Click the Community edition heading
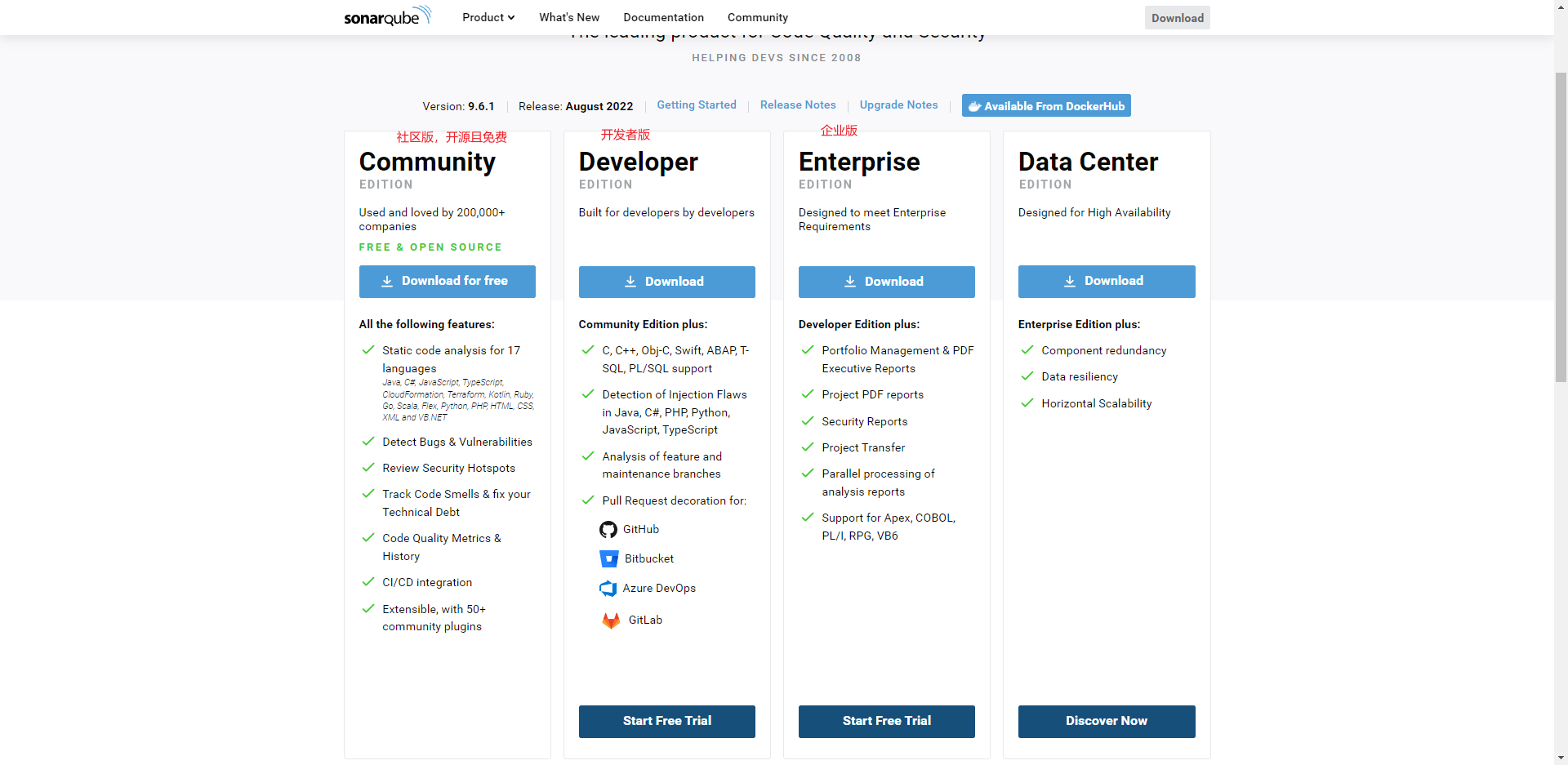The width and height of the screenshot is (1568, 765). [427, 162]
